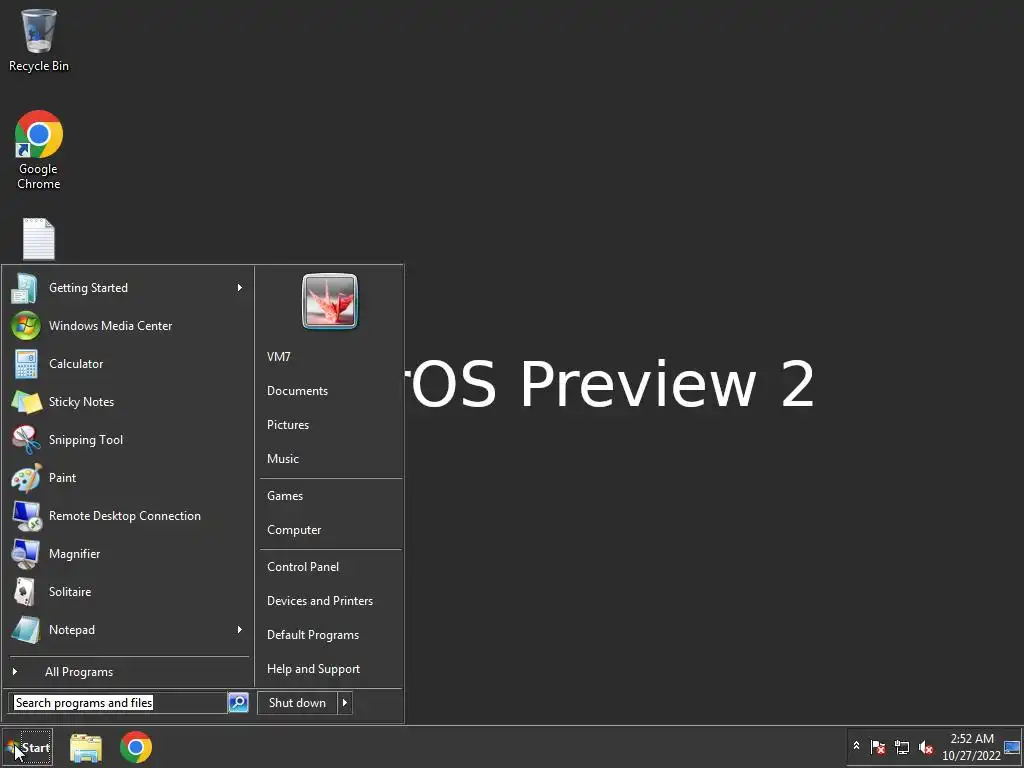Open the Getting Started icon in Start menu
The width and height of the screenshot is (1024, 768).
click(x=25, y=288)
